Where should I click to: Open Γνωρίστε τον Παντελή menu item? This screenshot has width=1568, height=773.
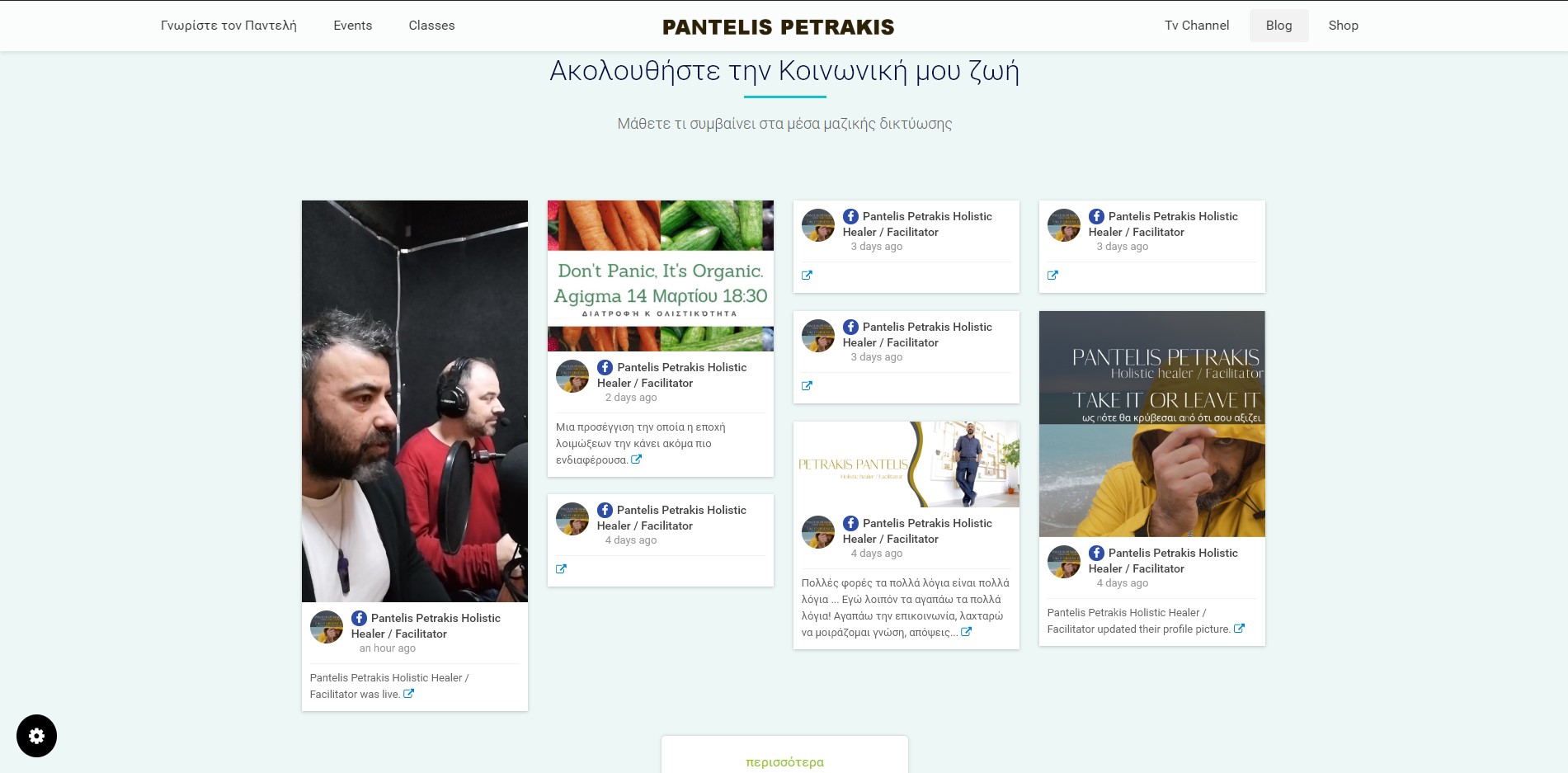point(228,26)
